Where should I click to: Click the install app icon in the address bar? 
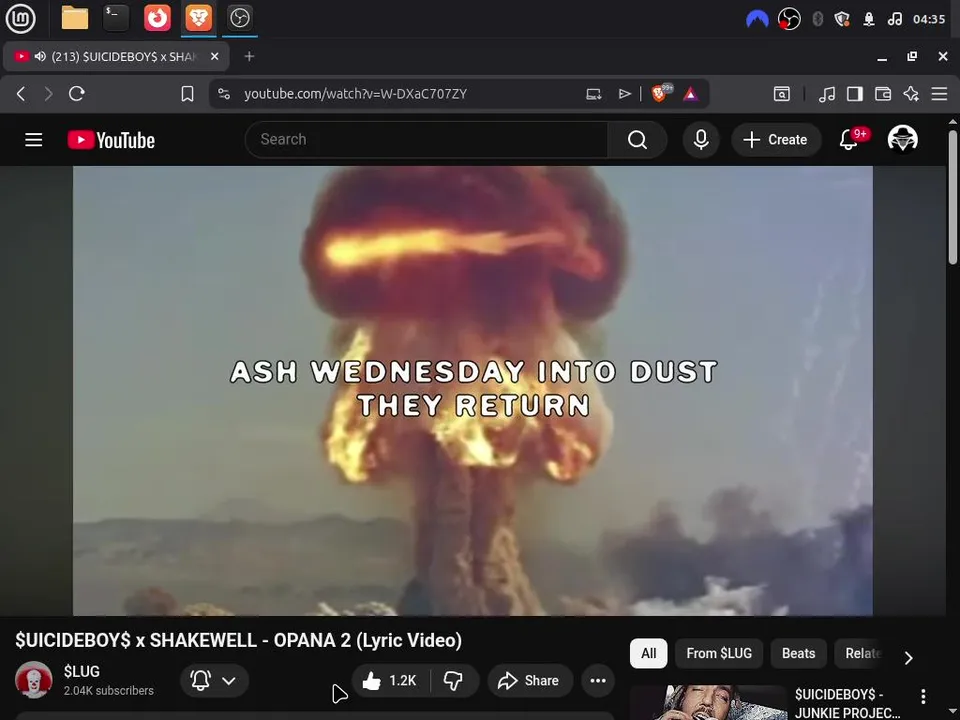593,94
